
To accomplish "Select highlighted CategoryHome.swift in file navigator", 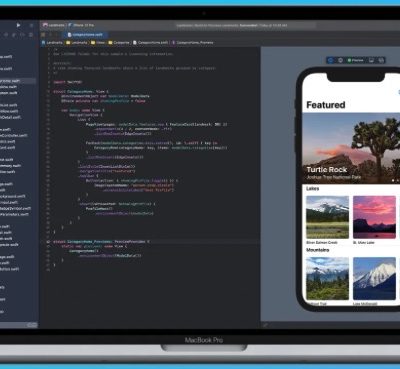I will [x=17, y=81].
